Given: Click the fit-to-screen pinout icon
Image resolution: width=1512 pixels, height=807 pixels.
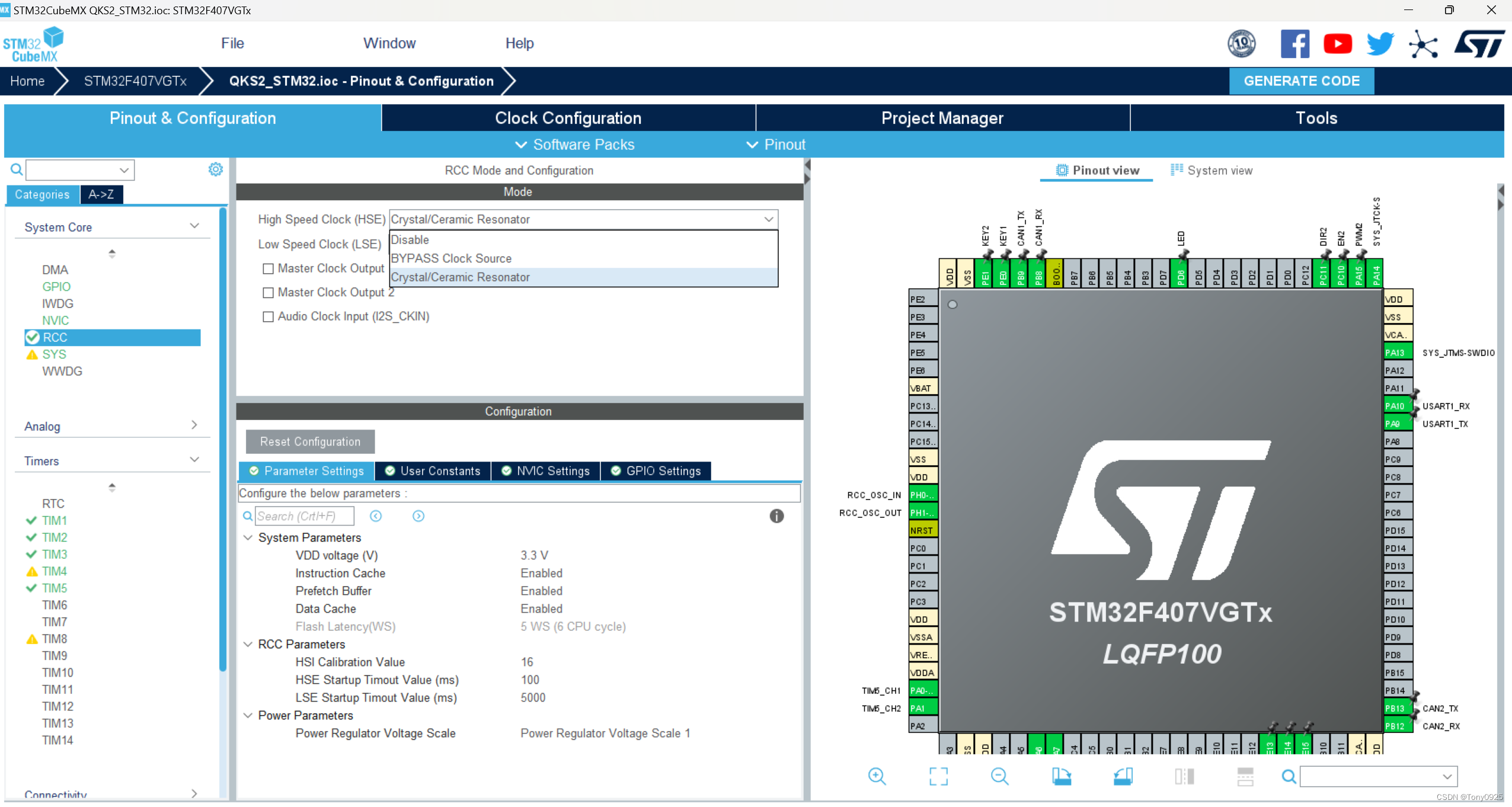Looking at the screenshot, I should point(938,776).
